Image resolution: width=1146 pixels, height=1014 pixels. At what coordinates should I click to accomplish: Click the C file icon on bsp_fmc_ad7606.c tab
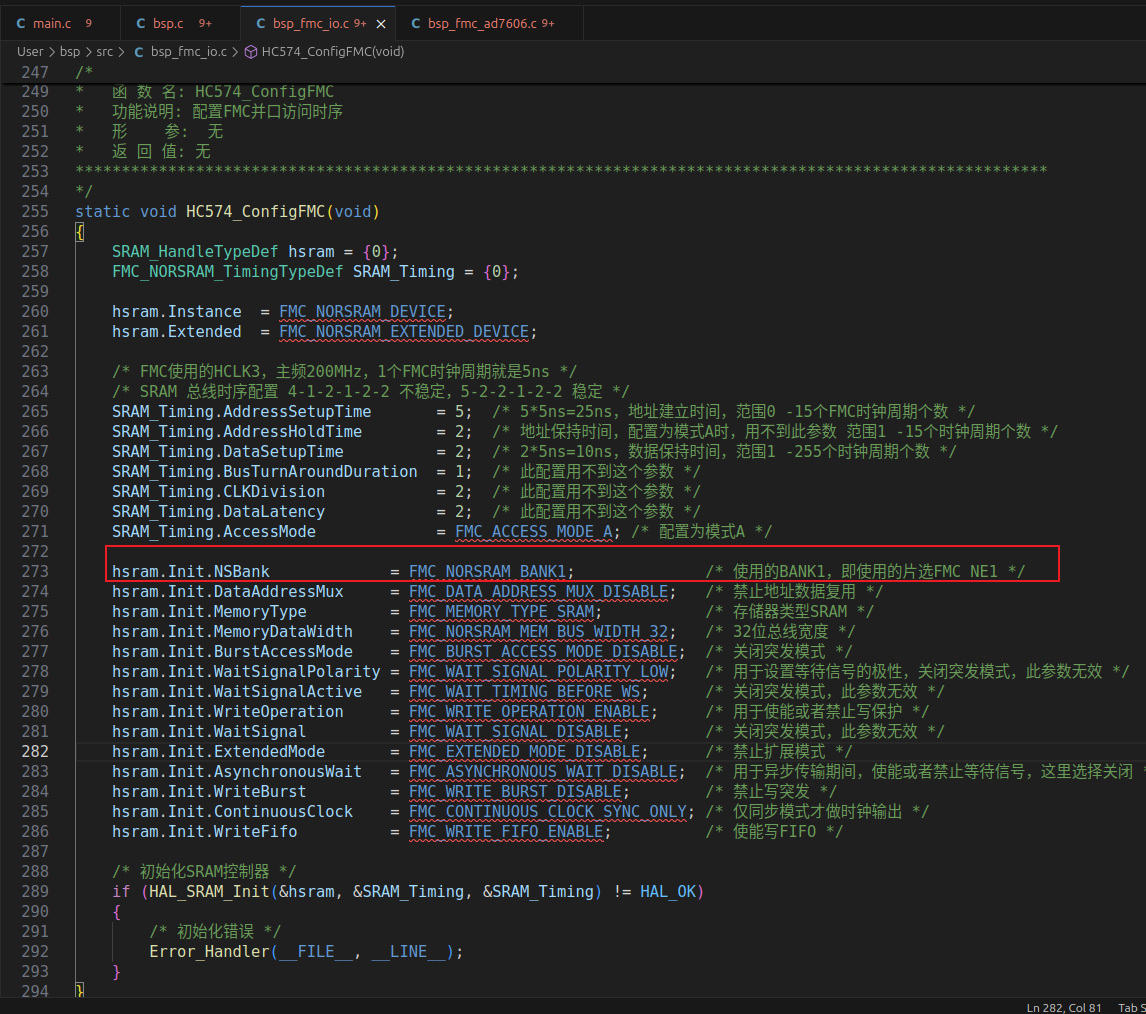coord(415,23)
